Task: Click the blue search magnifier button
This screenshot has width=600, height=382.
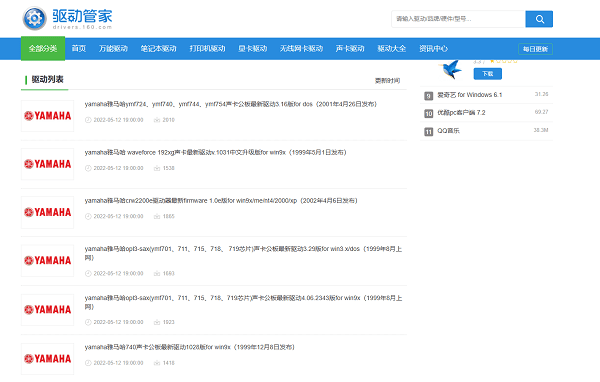Action: 539,19
